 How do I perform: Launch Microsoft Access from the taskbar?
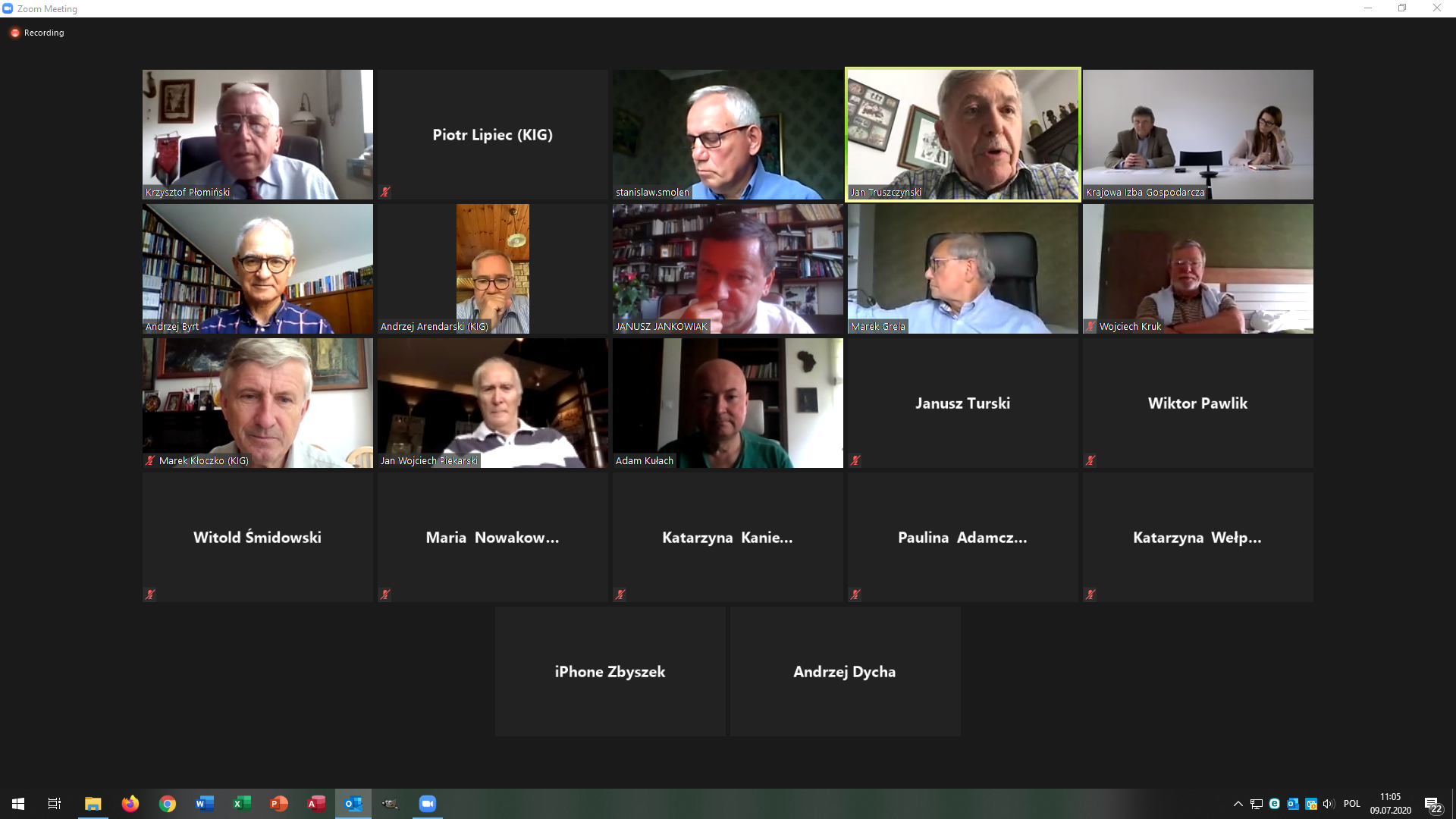316,804
